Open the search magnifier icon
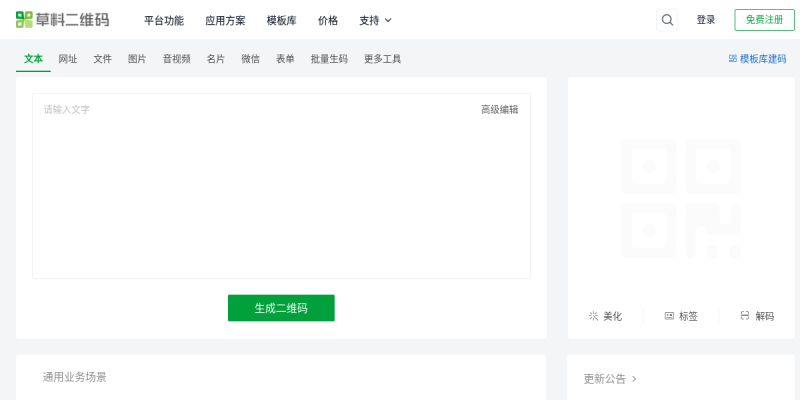 click(x=667, y=20)
